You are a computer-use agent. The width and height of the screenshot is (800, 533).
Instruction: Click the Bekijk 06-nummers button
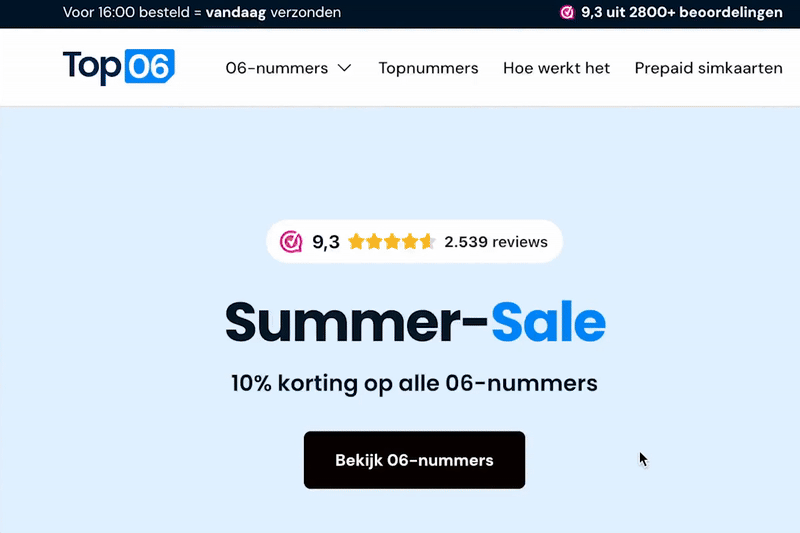pos(414,460)
